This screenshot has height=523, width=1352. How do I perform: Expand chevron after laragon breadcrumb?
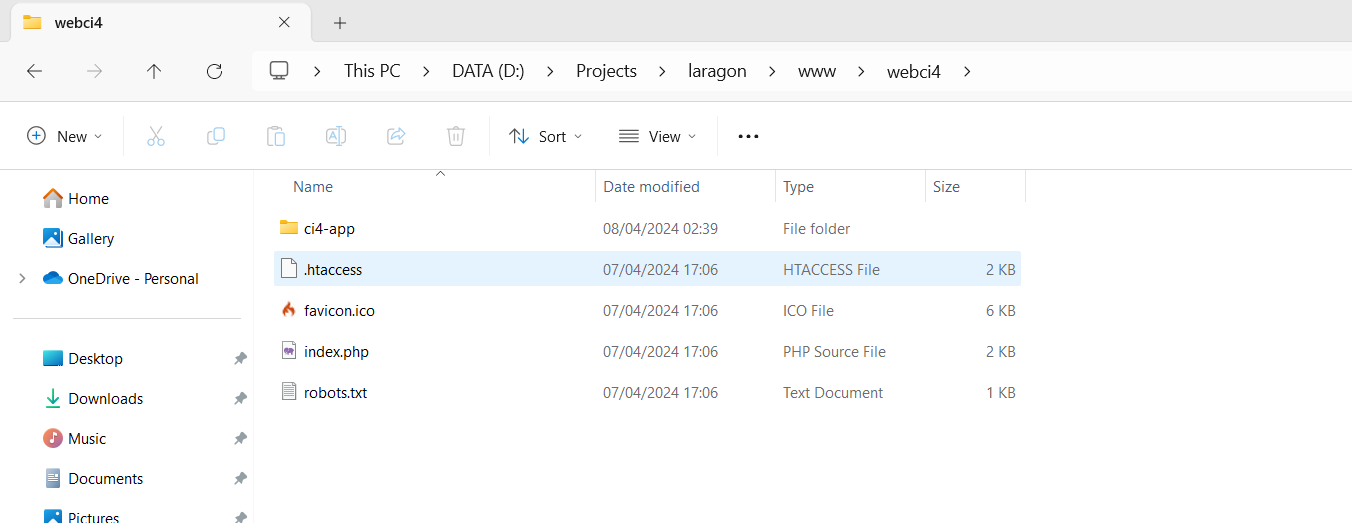(x=772, y=71)
